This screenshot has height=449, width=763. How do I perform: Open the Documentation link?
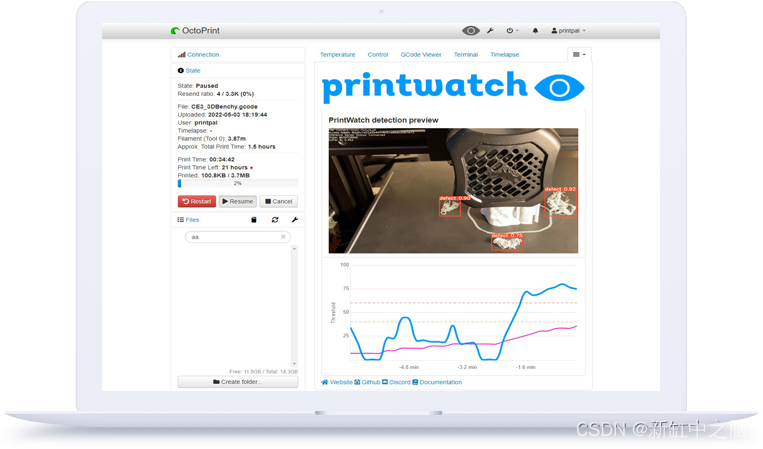point(437,382)
